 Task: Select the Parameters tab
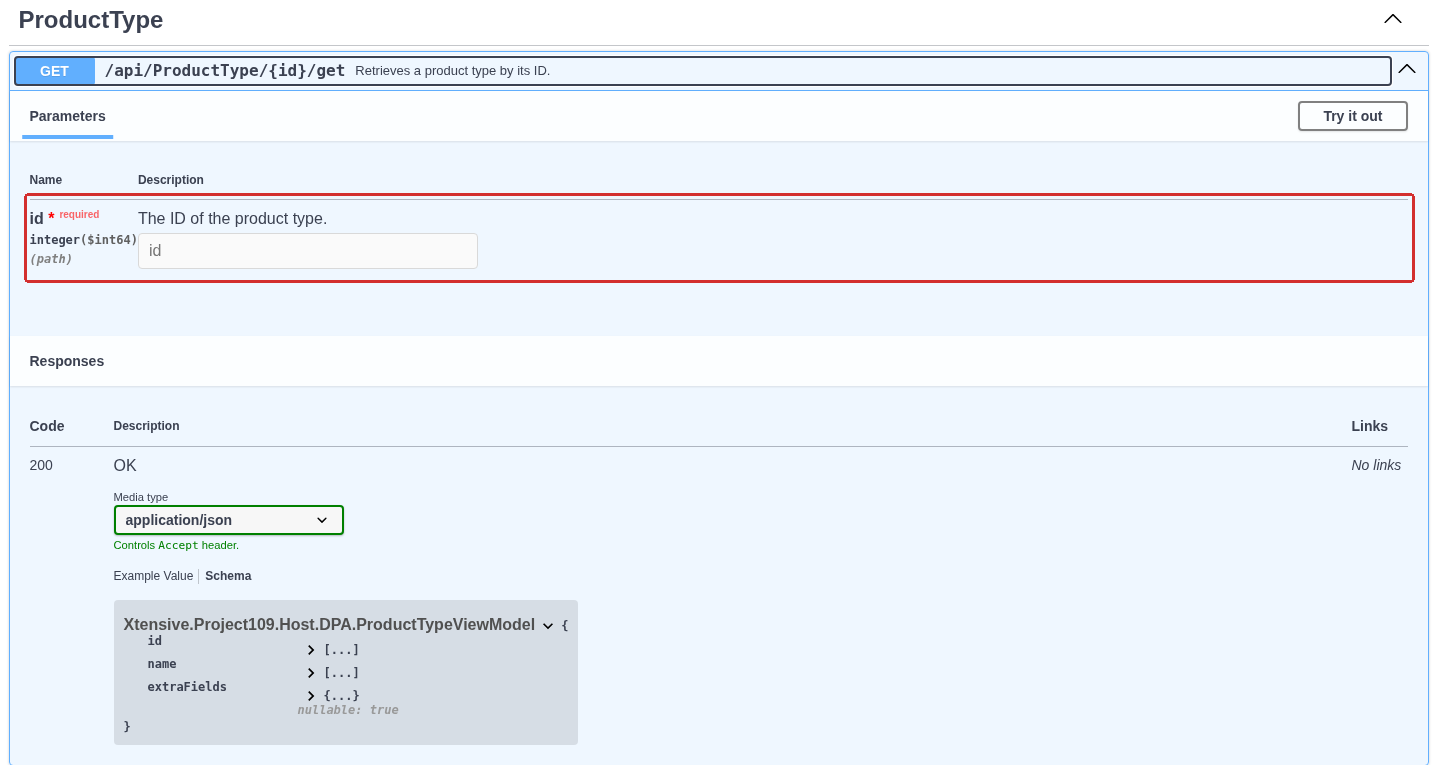68,116
